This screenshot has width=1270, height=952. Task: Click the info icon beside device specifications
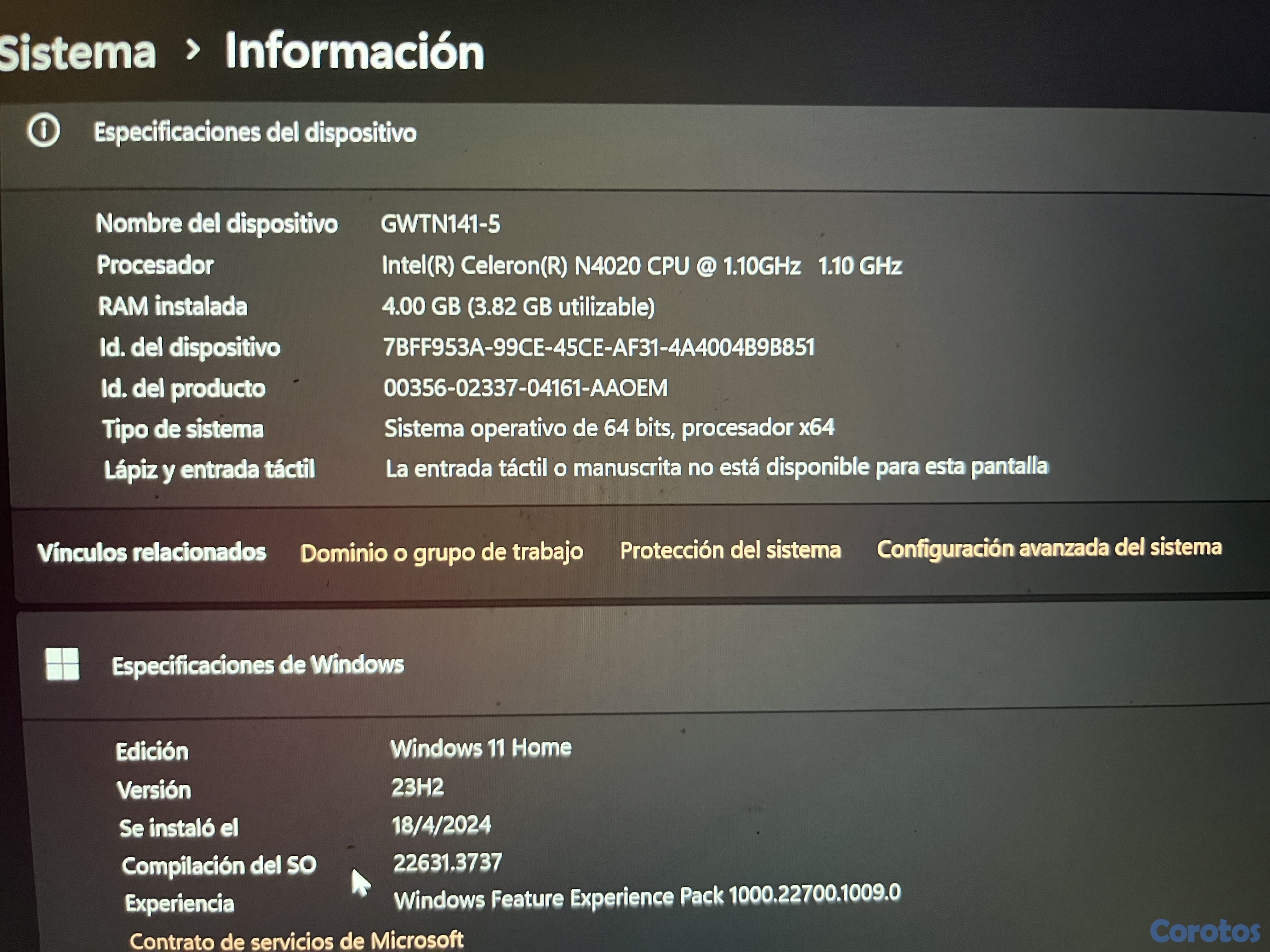coord(43,130)
